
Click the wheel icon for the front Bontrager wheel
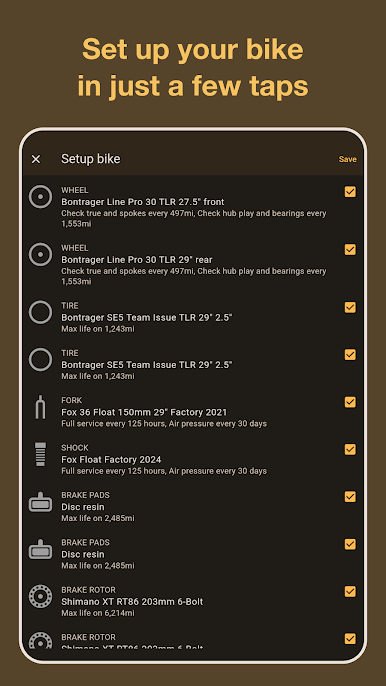(40, 197)
